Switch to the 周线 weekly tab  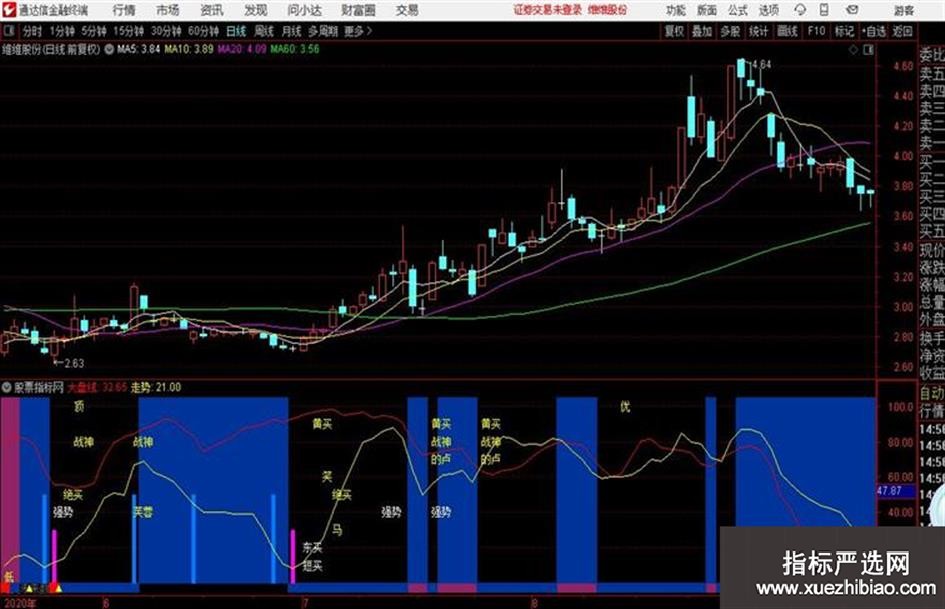click(263, 31)
